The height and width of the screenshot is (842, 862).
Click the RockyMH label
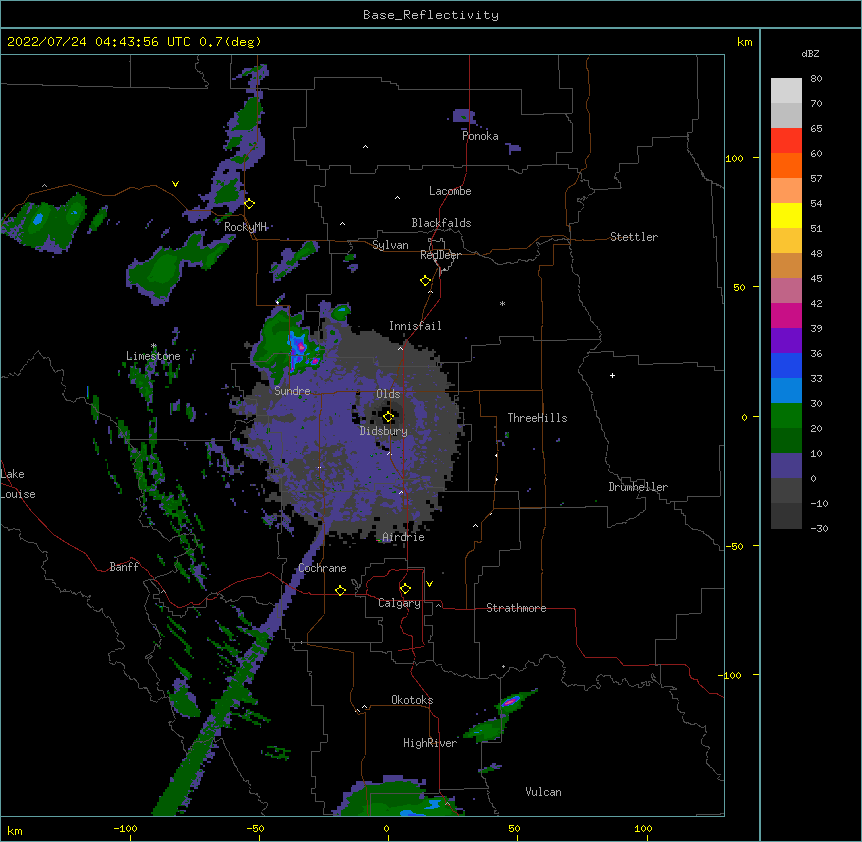pos(245,226)
